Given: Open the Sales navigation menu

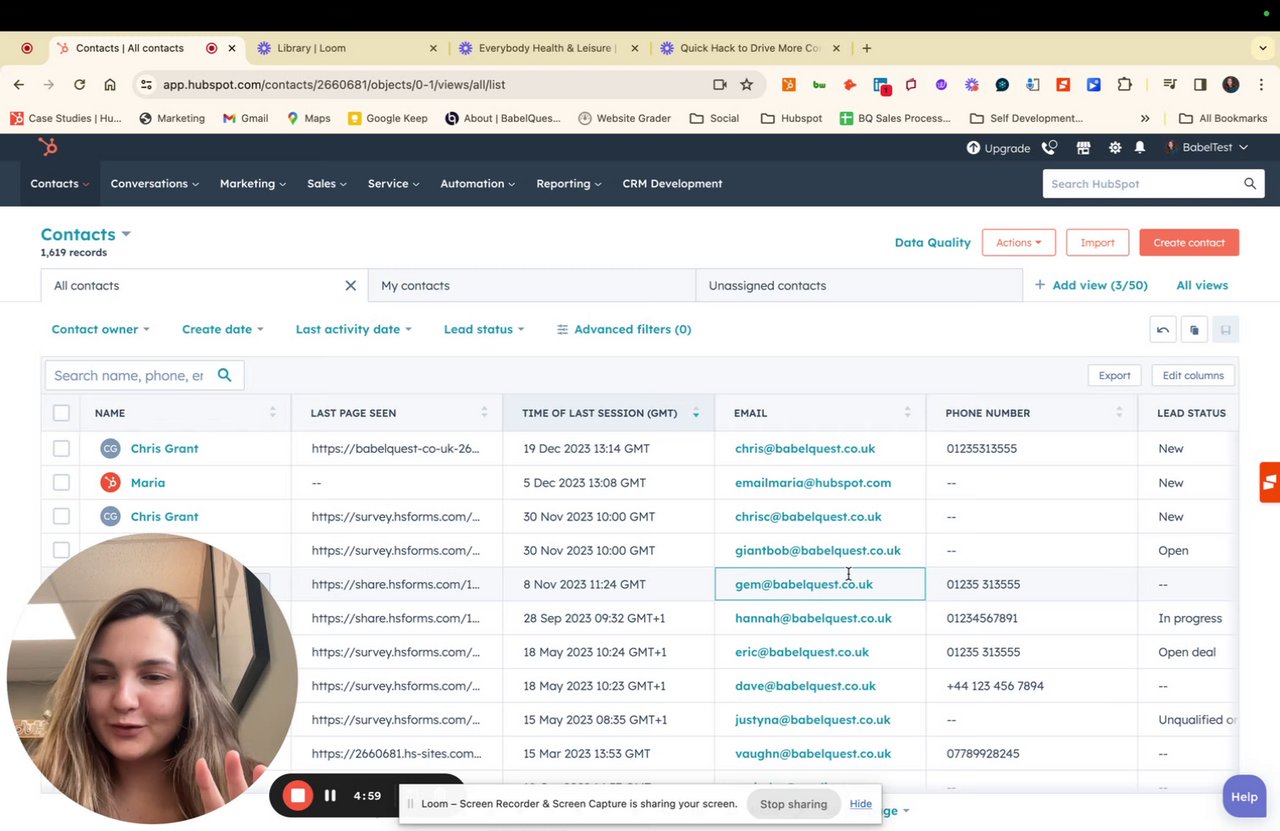Looking at the screenshot, I should pos(327,184).
